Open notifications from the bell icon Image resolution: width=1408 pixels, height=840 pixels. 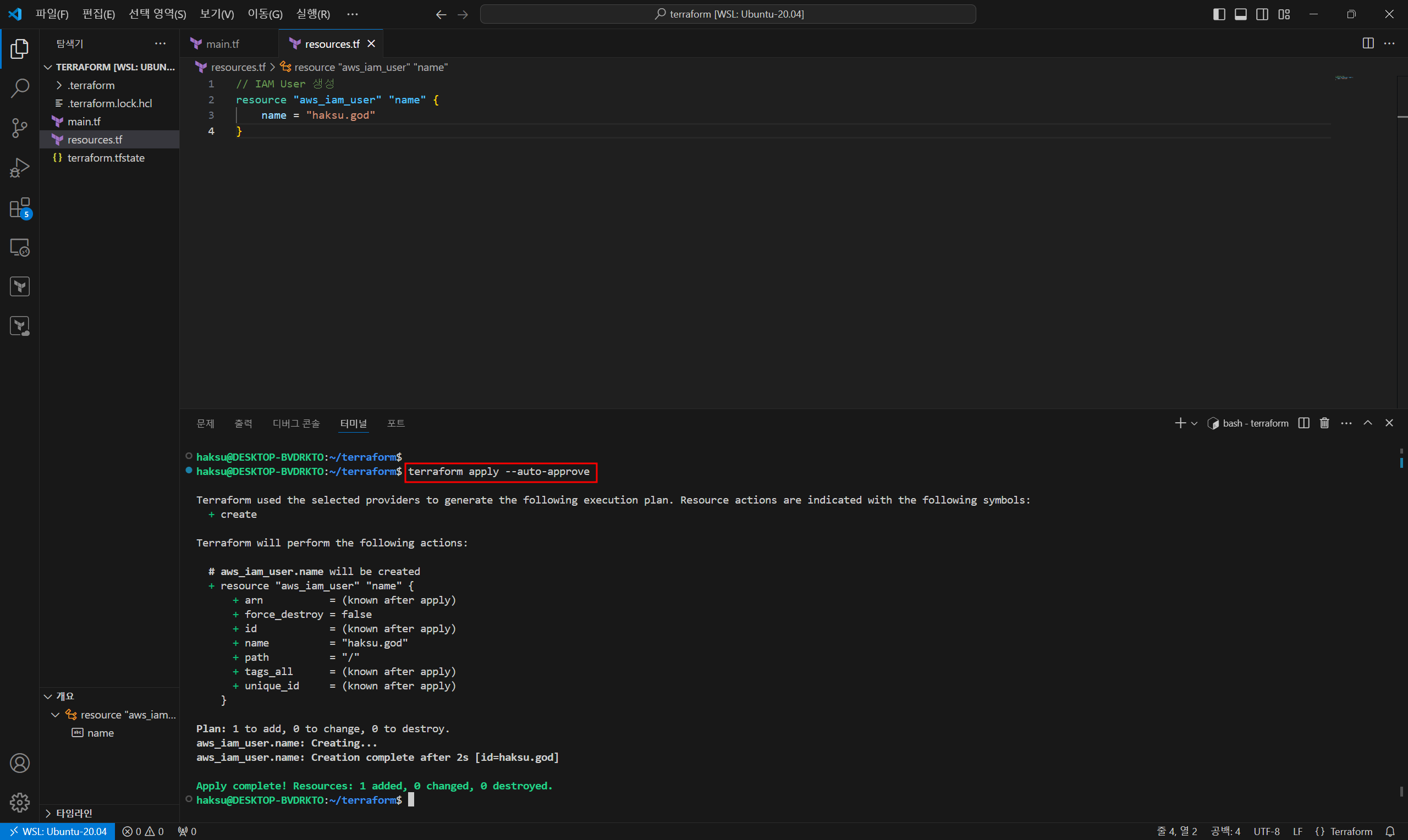(x=1390, y=831)
